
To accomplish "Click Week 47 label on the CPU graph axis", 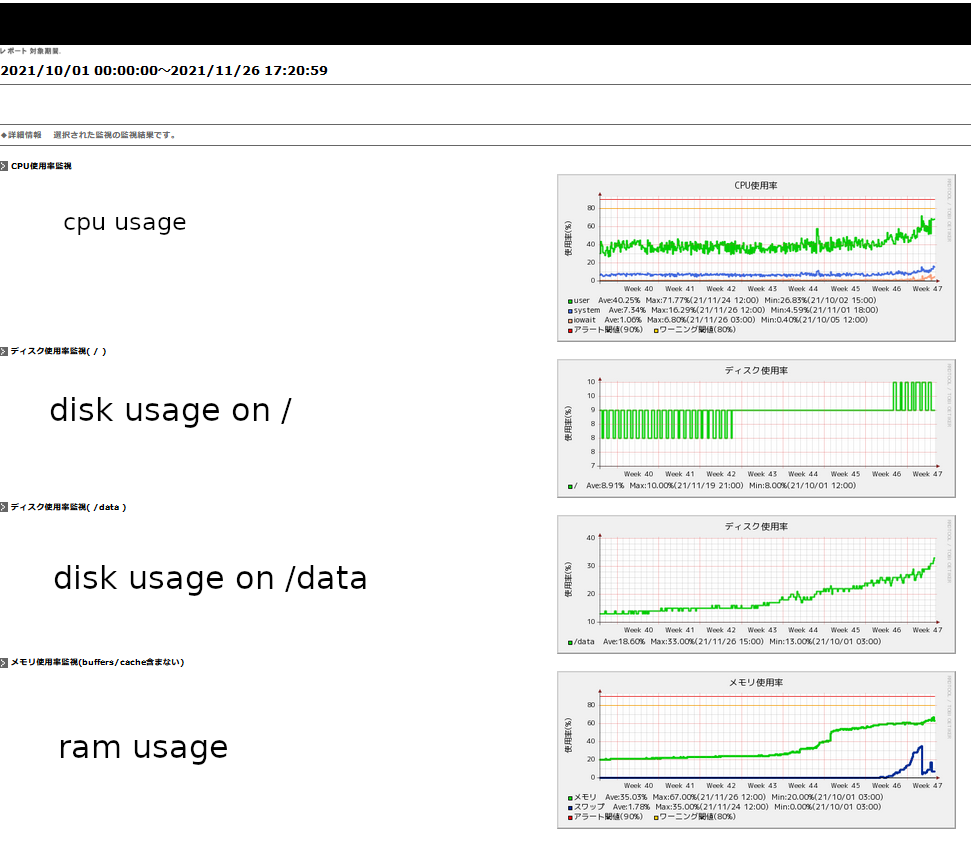I will click(x=927, y=289).
